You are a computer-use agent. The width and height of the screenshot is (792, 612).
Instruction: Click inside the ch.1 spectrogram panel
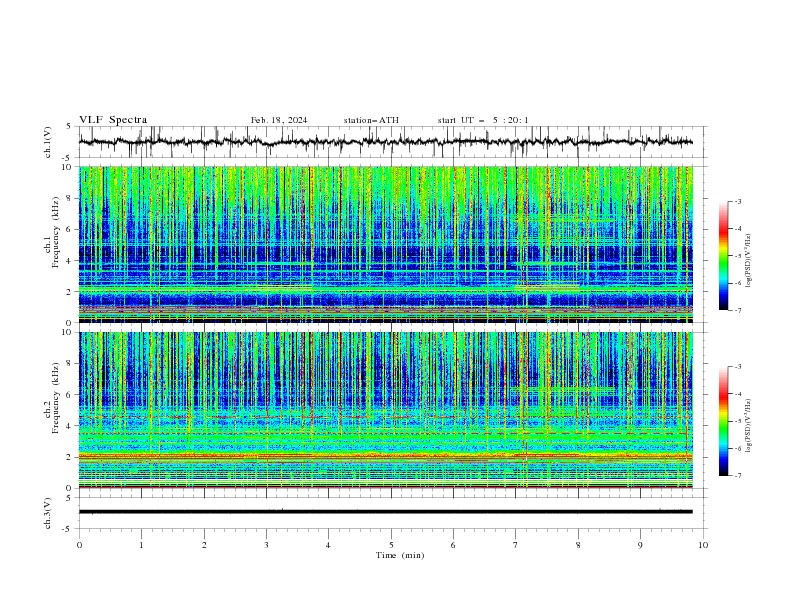385,244
